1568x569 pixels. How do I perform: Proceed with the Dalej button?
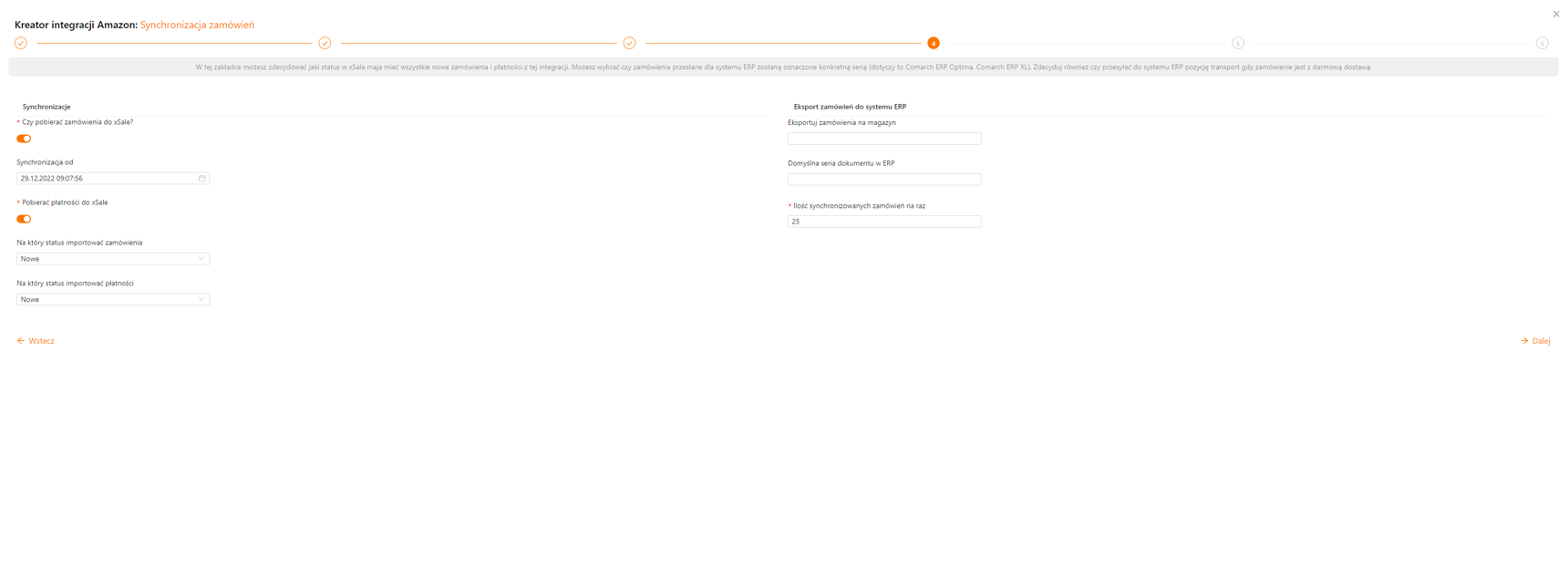click(1535, 341)
